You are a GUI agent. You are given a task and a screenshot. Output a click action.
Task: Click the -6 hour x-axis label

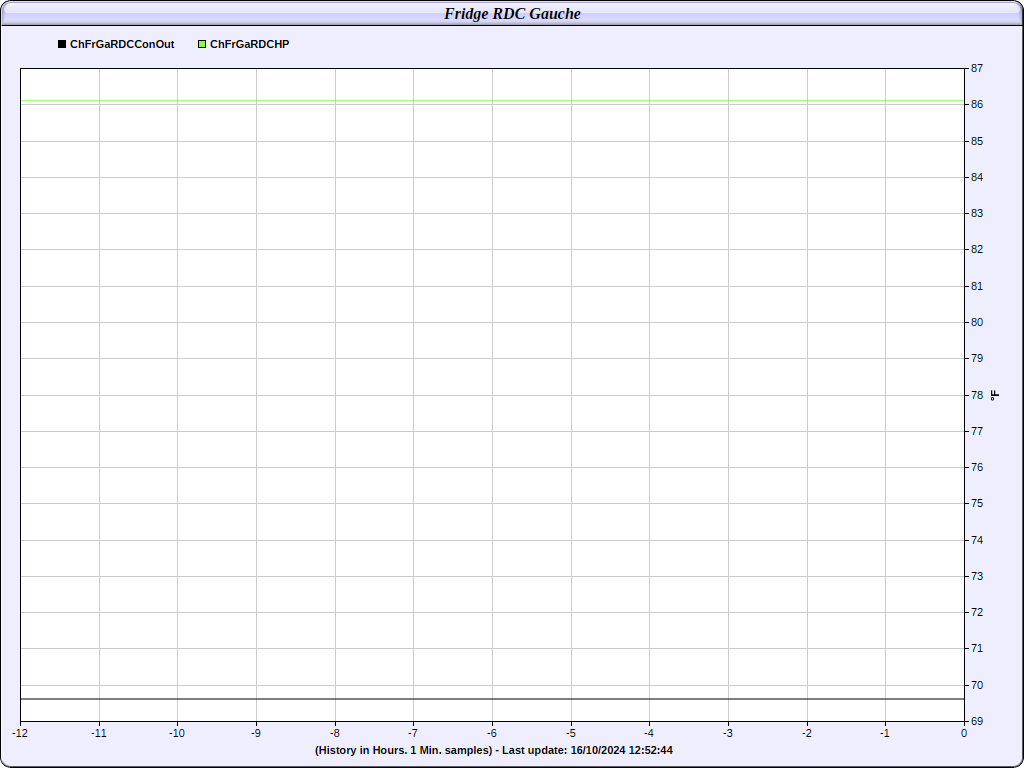(492, 733)
